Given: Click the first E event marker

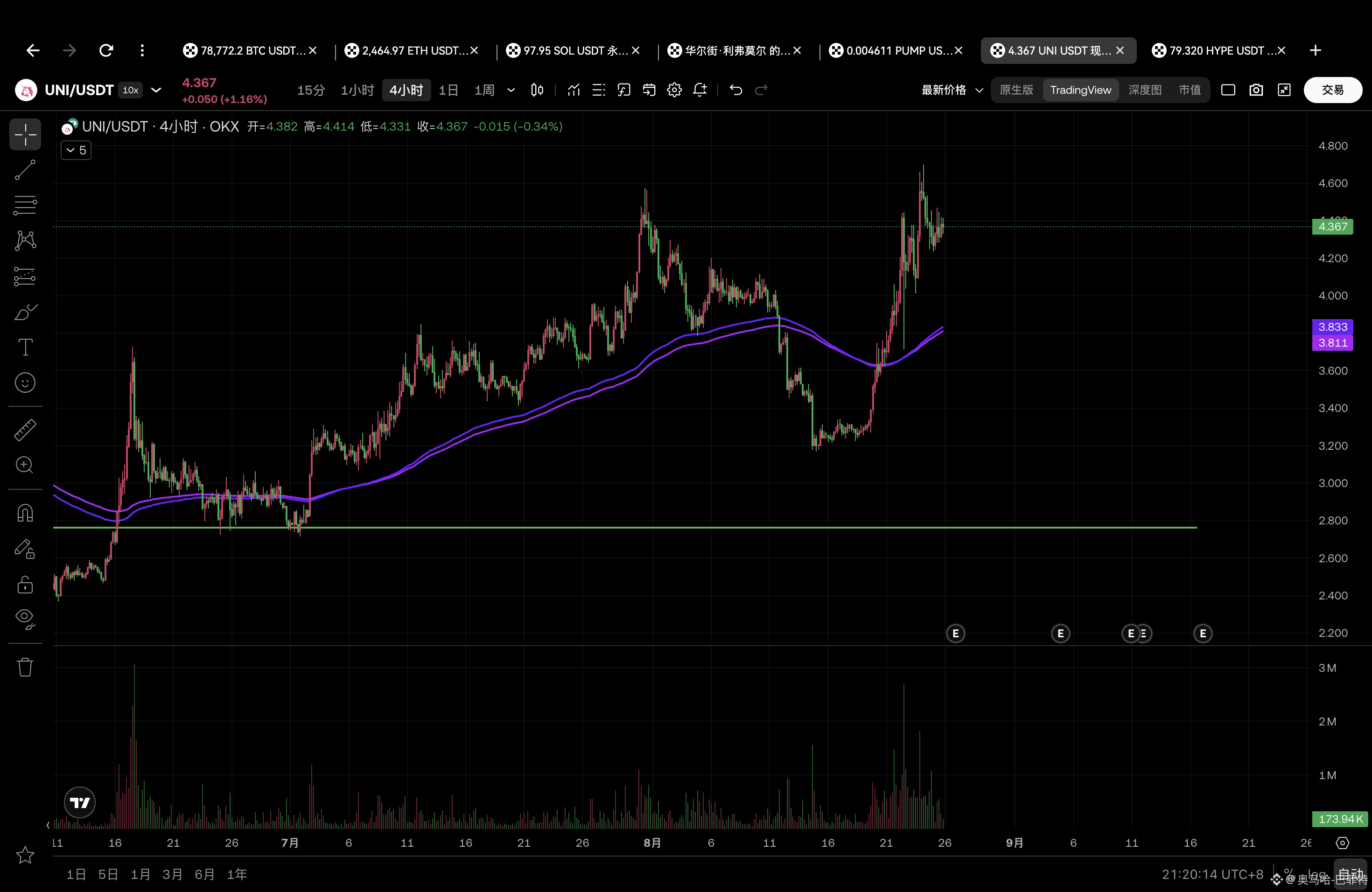Looking at the screenshot, I should pos(955,634).
